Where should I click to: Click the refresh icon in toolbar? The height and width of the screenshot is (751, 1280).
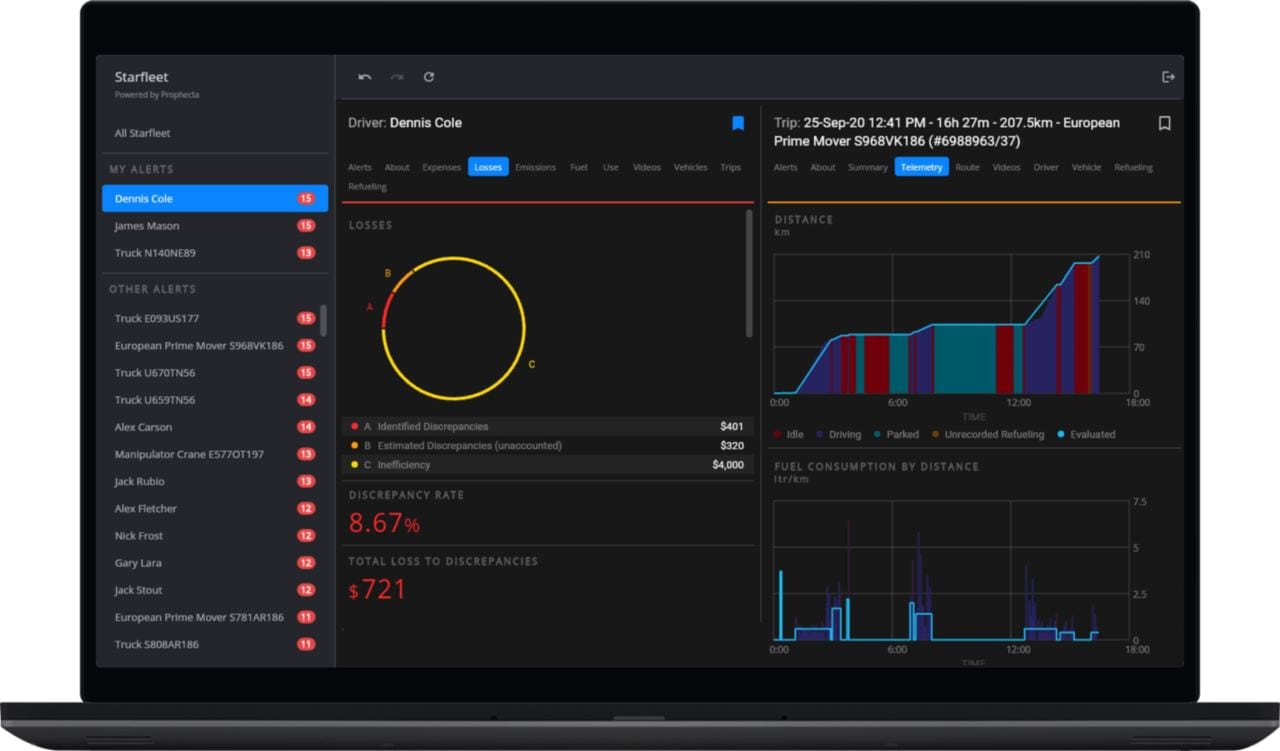pyautogui.click(x=429, y=77)
